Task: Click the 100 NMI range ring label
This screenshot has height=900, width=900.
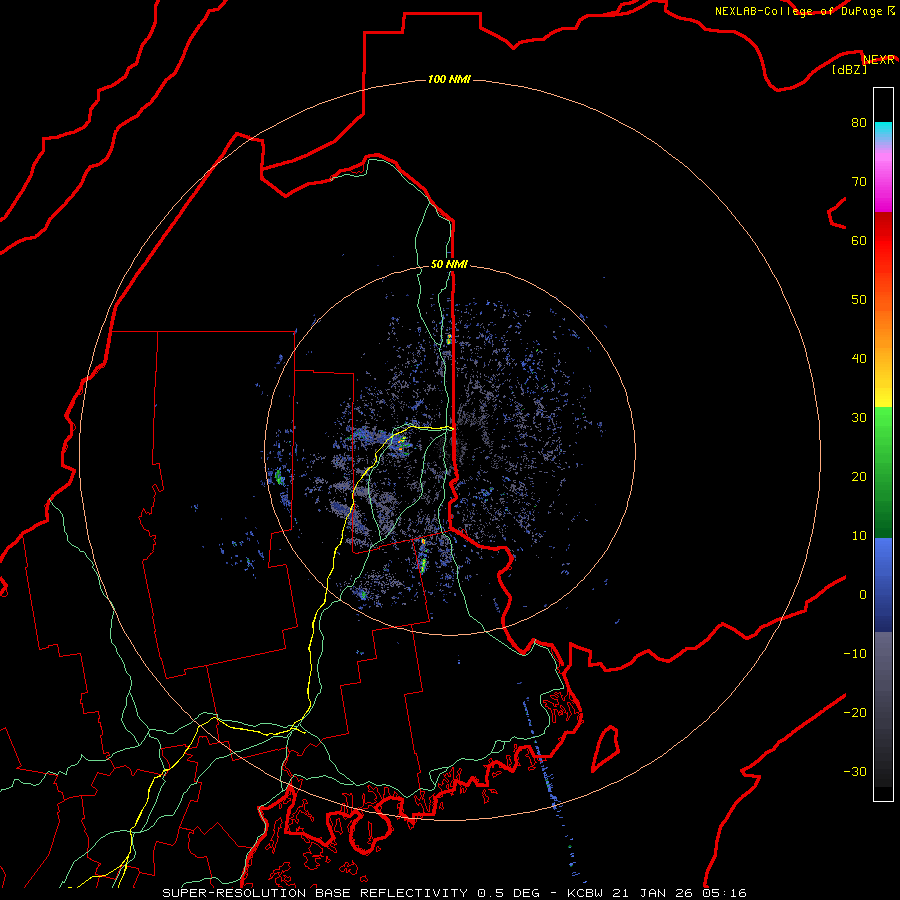Action: point(449,79)
